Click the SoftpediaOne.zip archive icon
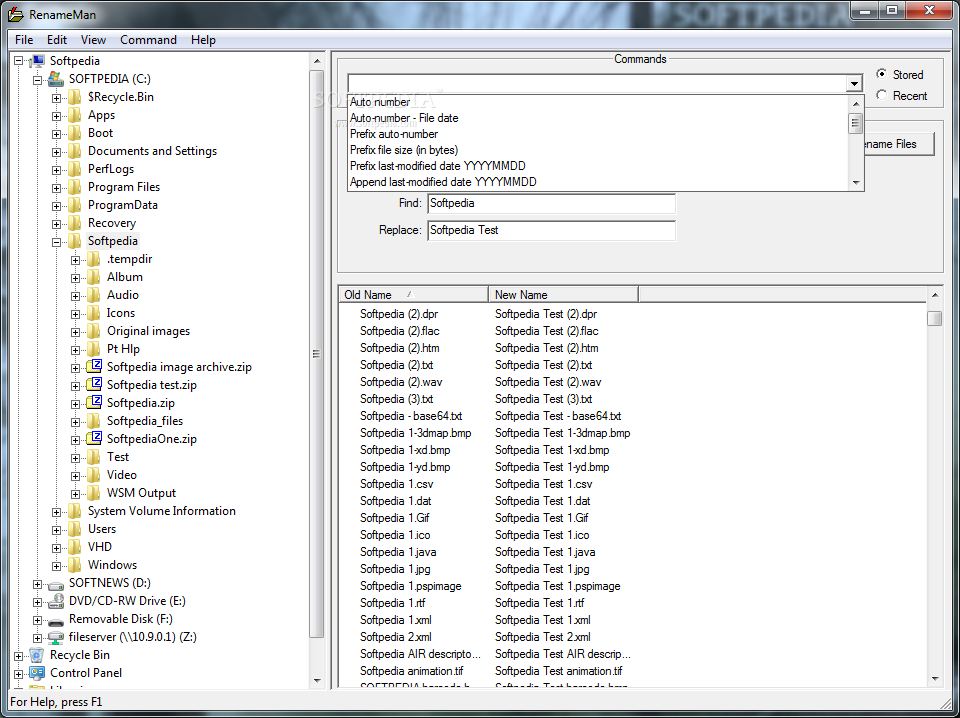Image resolution: width=960 pixels, height=718 pixels. click(94, 439)
